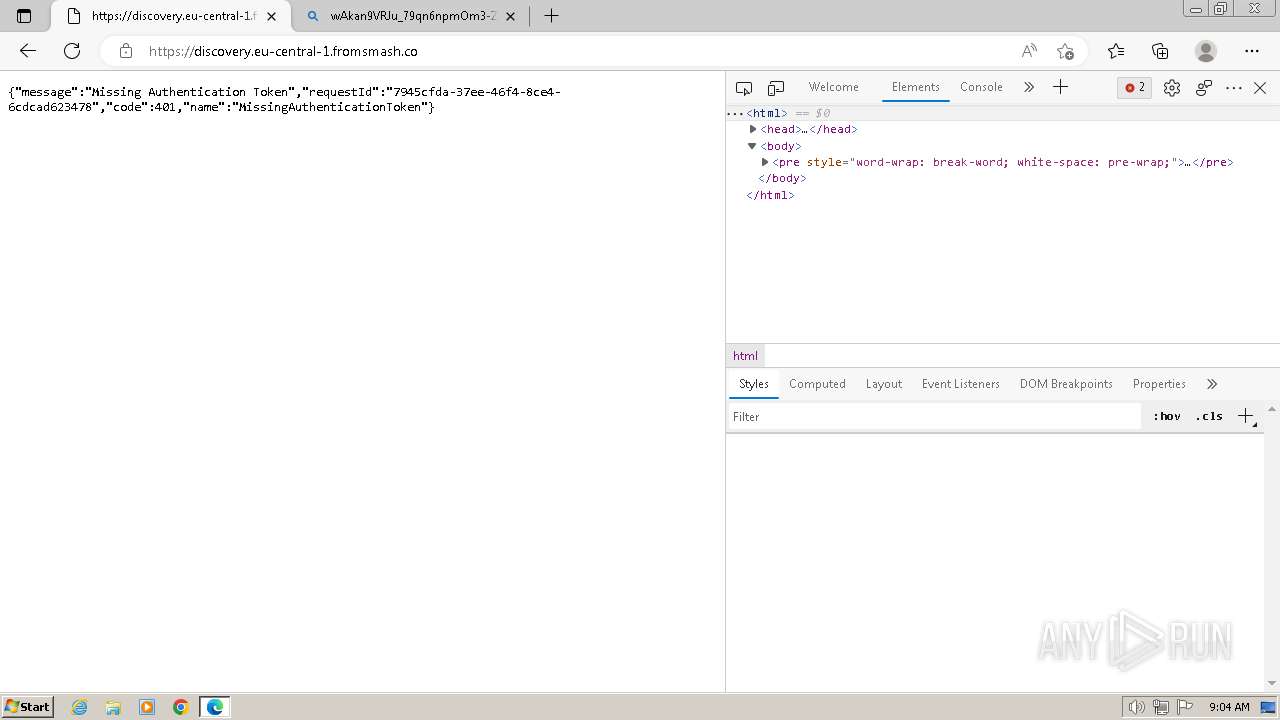
Task: Launch Chrome from taskbar
Action: tap(181, 707)
